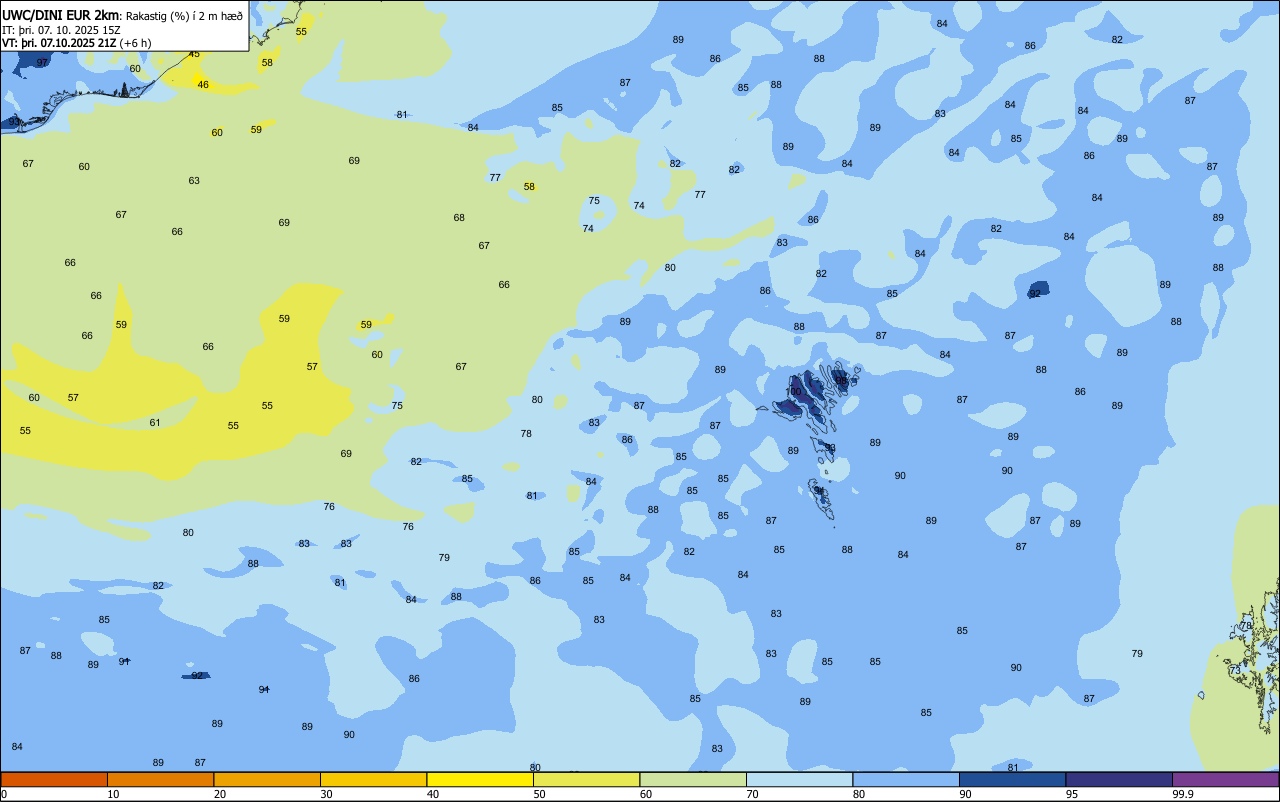The width and height of the screenshot is (1280, 802).
Task: Click the '46' humidity value in yellow area
Action: point(203,85)
